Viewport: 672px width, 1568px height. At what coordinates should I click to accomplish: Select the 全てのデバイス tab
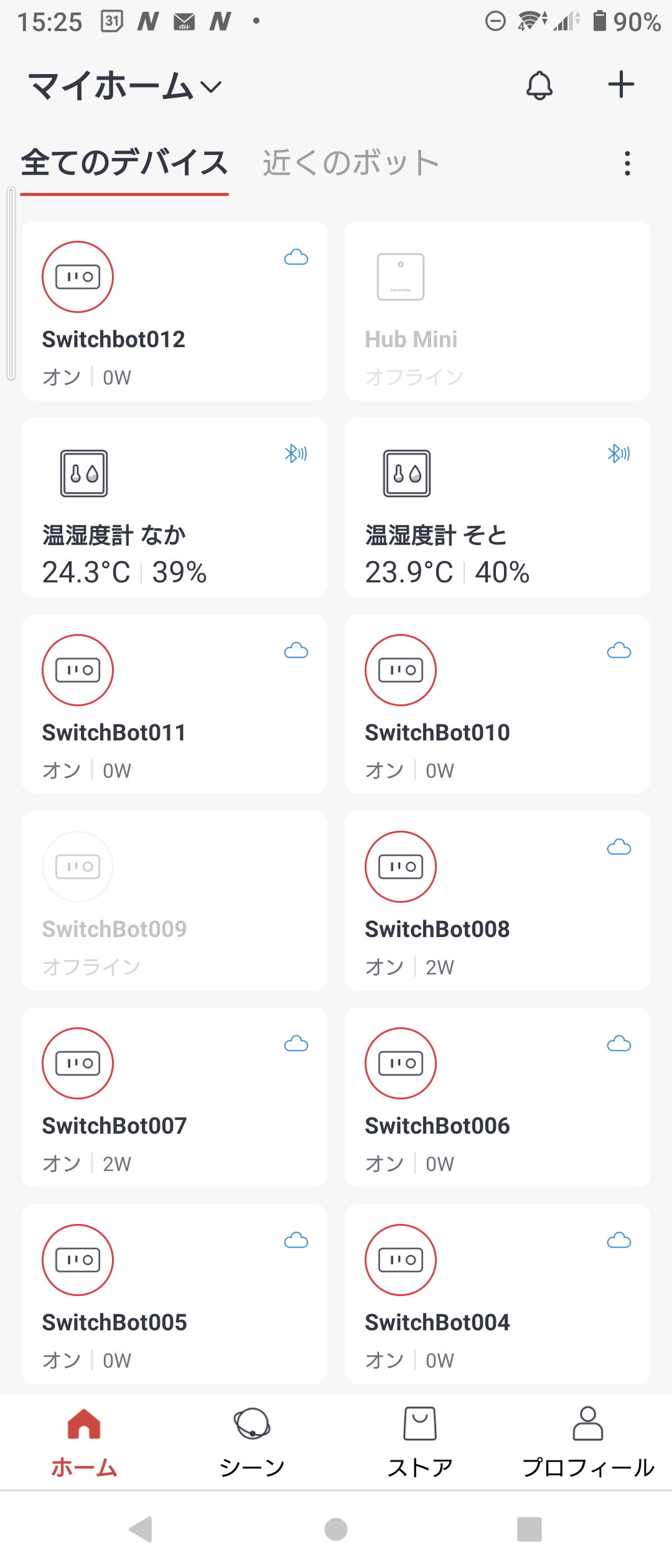point(124,163)
